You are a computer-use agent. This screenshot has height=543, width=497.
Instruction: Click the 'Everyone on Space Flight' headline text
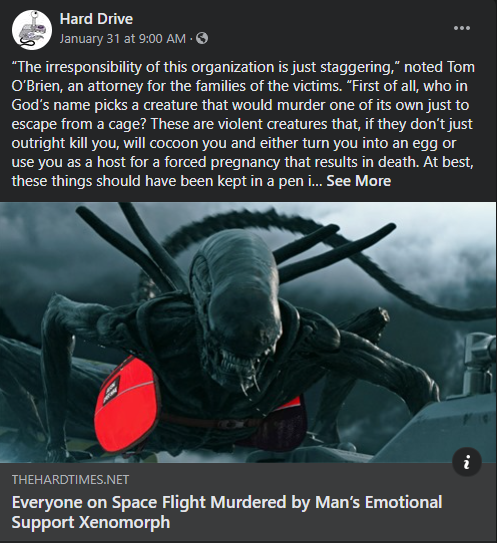point(110,502)
